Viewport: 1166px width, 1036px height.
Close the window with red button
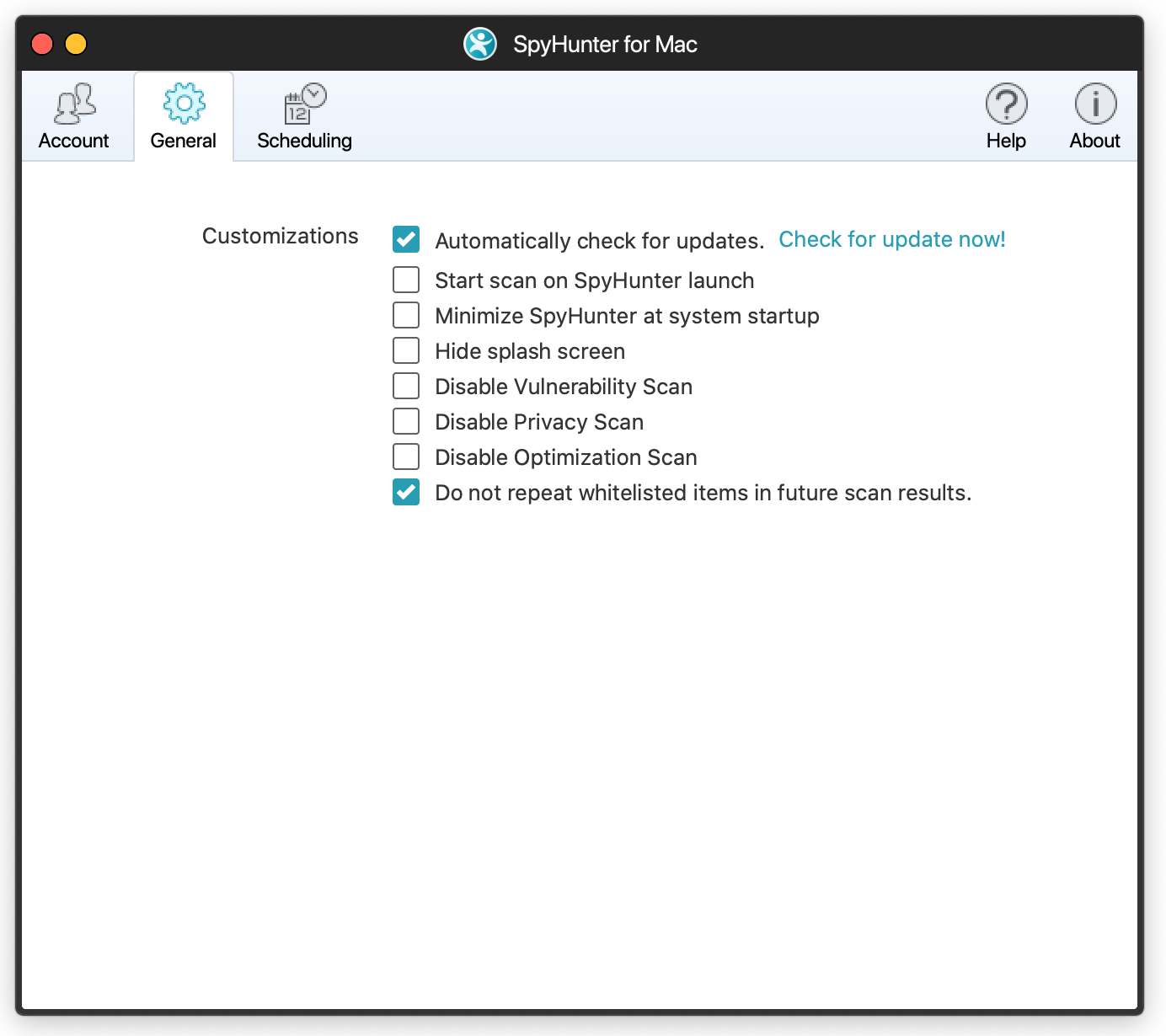pyautogui.click(x=42, y=44)
